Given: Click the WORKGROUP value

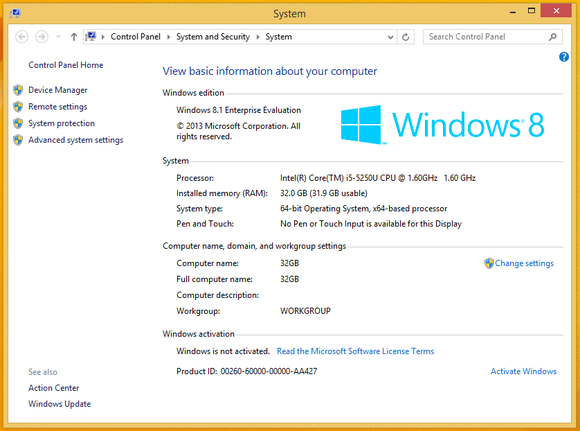Looking at the screenshot, I should (x=305, y=311).
